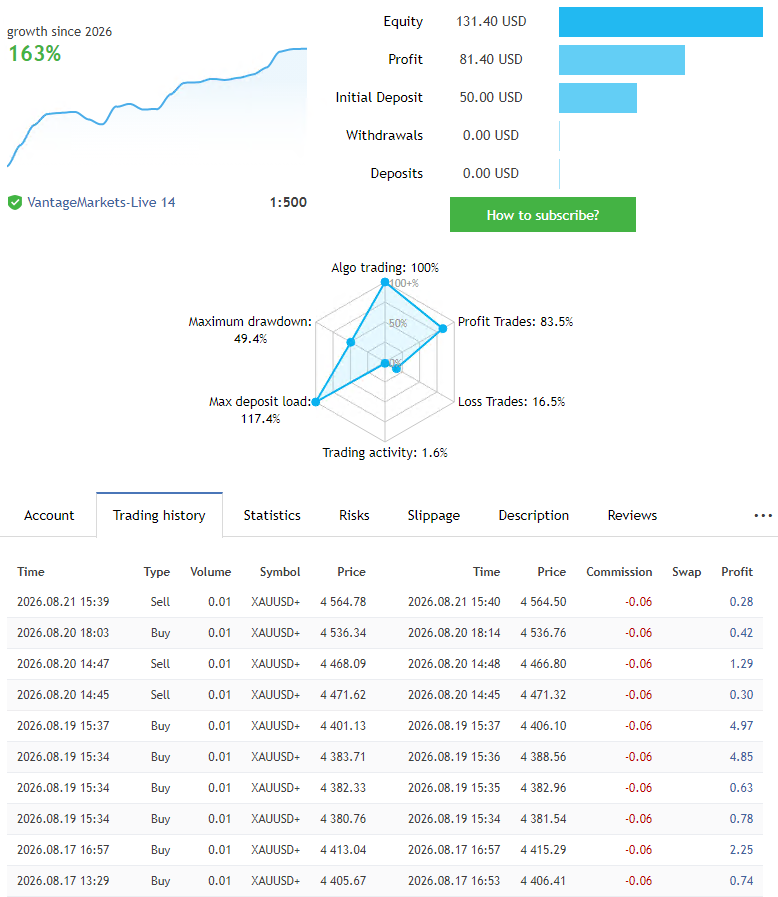Screen dimensions: 778x897
Task: Go to the Risks tab
Action: (x=354, y=515)
